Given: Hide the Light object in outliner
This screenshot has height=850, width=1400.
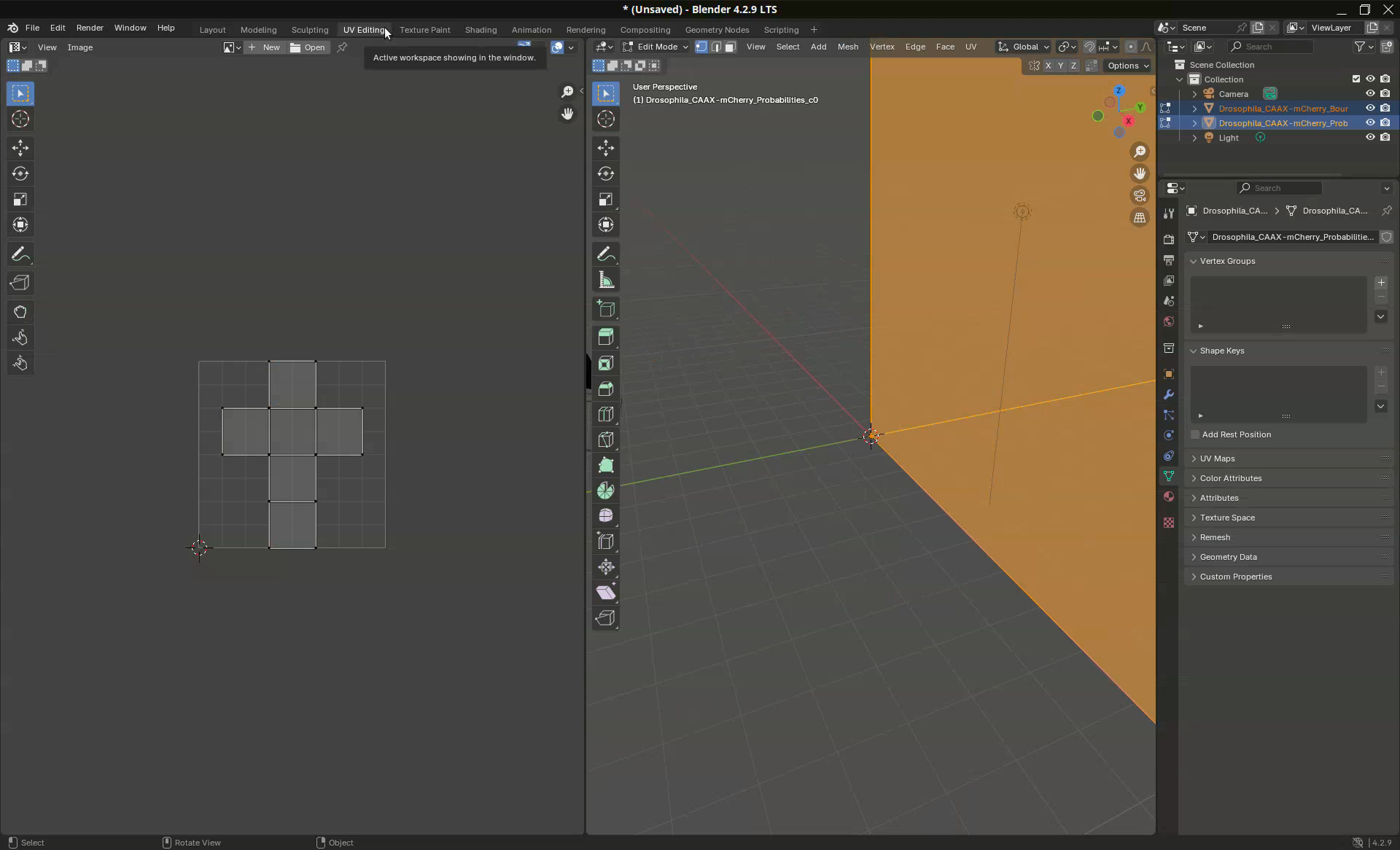Looking at the screenshot, I should 1370,138.
